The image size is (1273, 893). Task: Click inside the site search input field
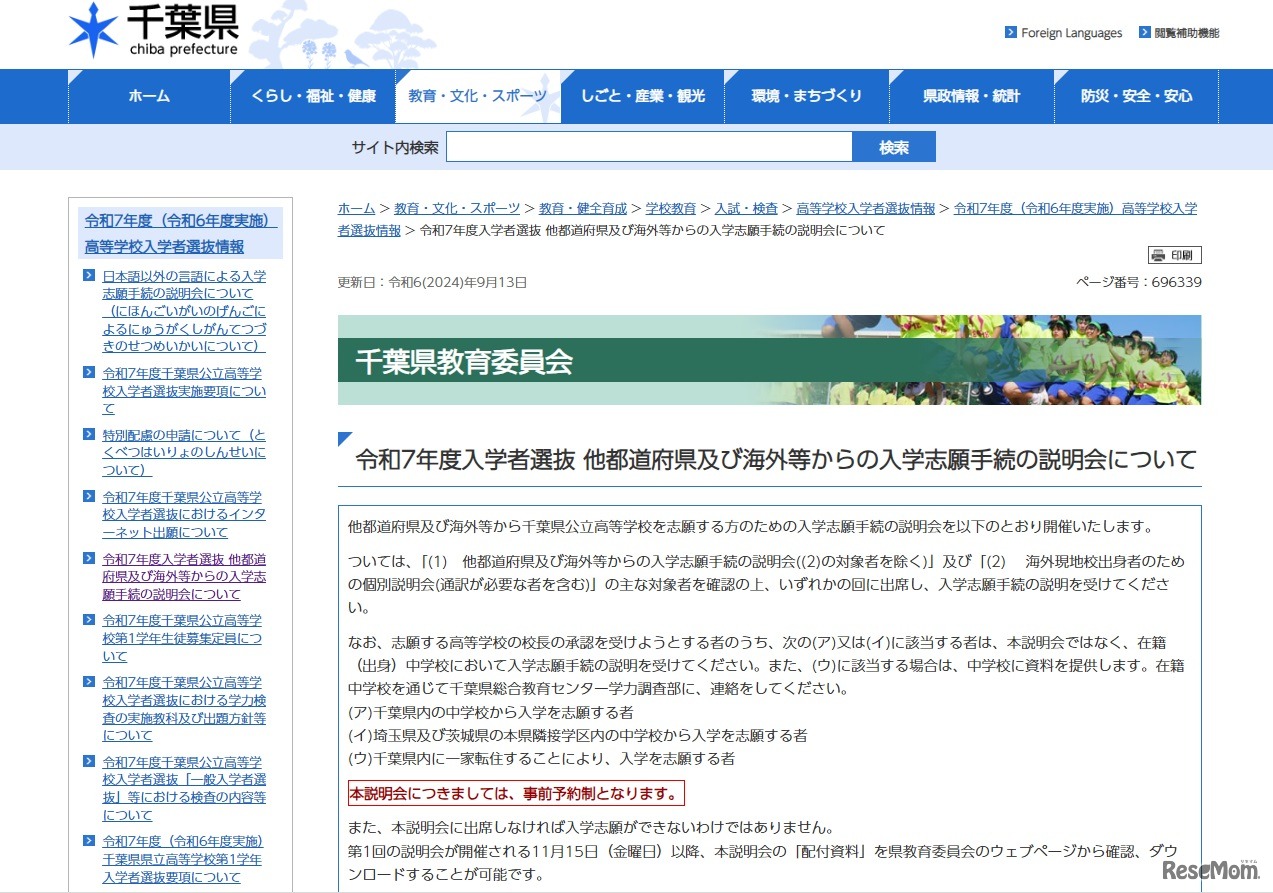click(x=650, y=146)
